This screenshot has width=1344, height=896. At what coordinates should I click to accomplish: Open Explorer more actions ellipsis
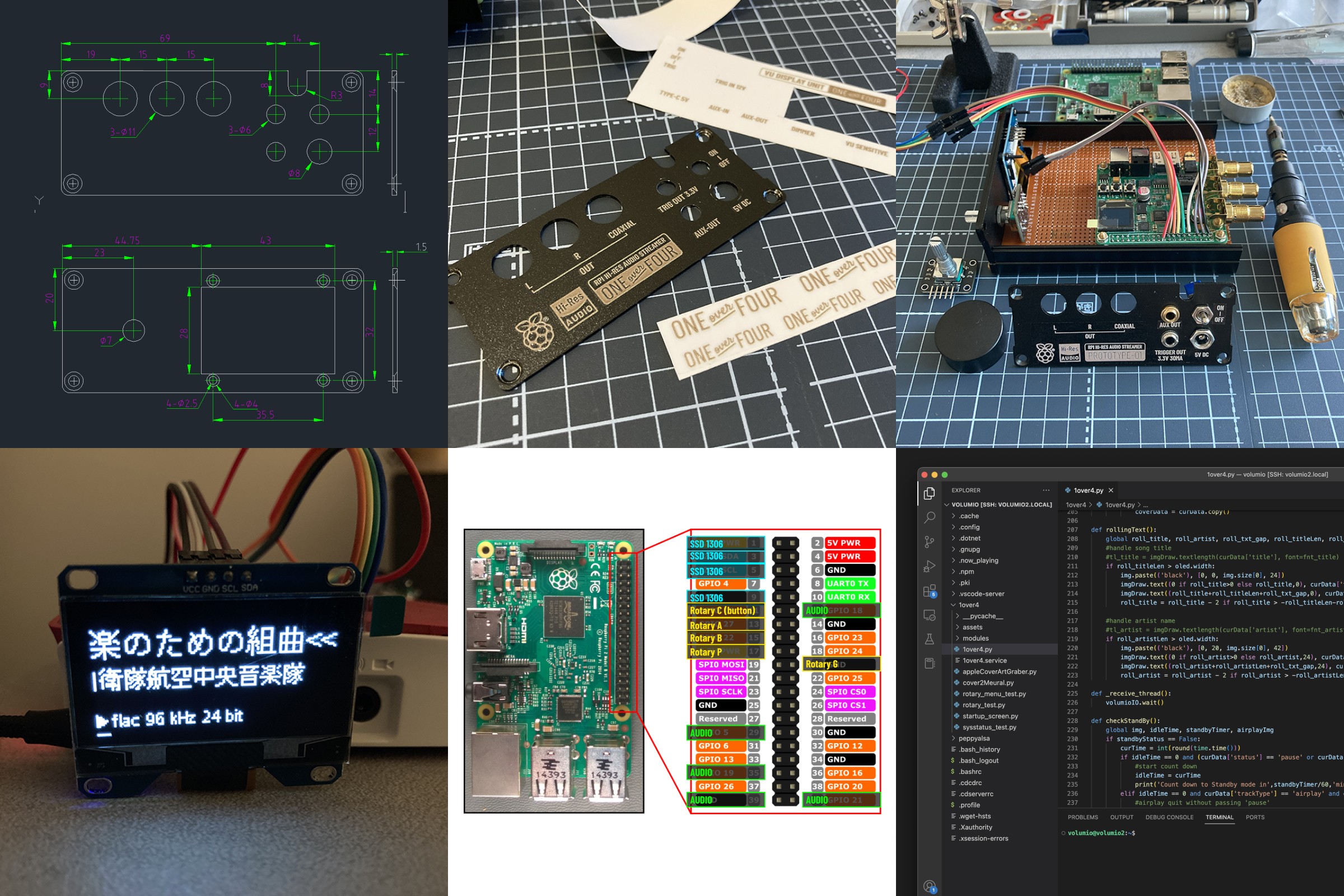tap(1046, 491)
